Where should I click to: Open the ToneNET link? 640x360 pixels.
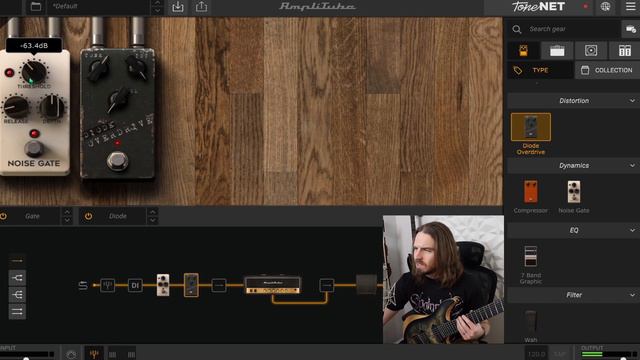(538, 7)
